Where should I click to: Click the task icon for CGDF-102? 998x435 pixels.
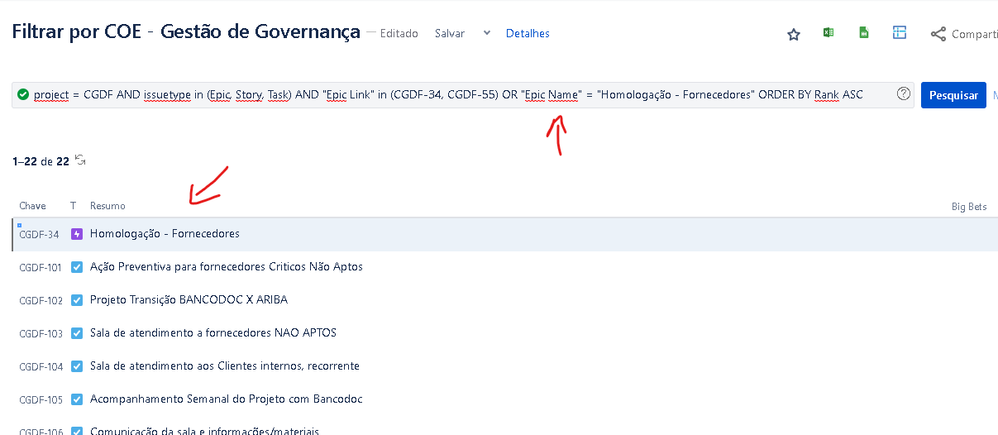coord(77,300)
